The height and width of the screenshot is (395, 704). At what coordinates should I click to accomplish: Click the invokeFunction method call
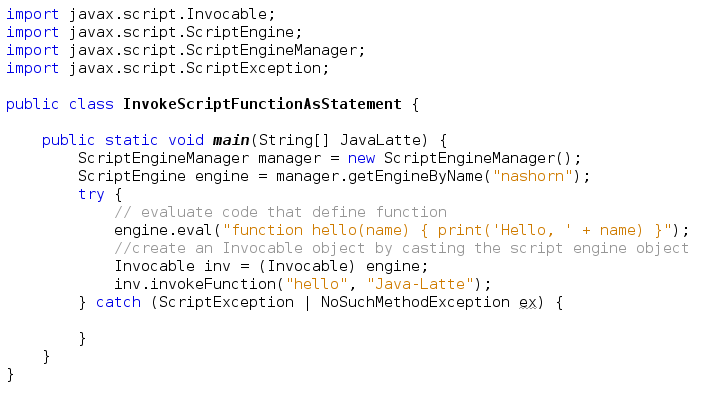point(213,284)
